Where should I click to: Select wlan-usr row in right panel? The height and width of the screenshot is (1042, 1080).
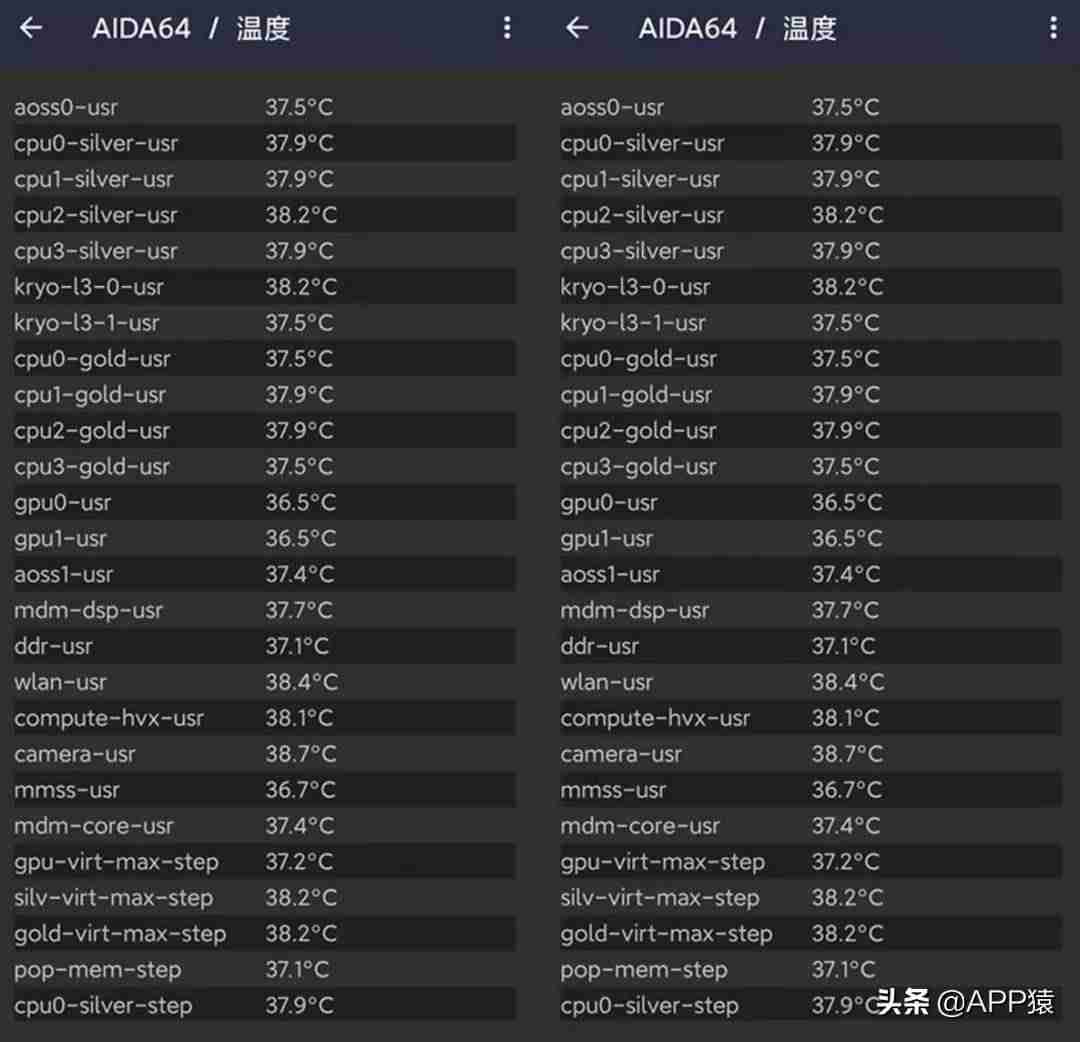[x=810, y=681]
